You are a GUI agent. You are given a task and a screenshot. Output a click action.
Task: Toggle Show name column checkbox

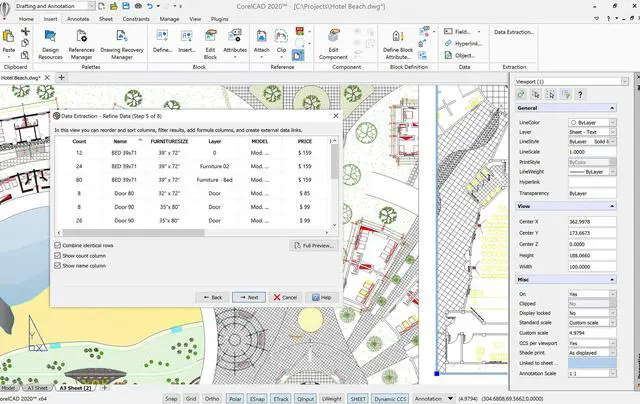(x=58, y=266)
